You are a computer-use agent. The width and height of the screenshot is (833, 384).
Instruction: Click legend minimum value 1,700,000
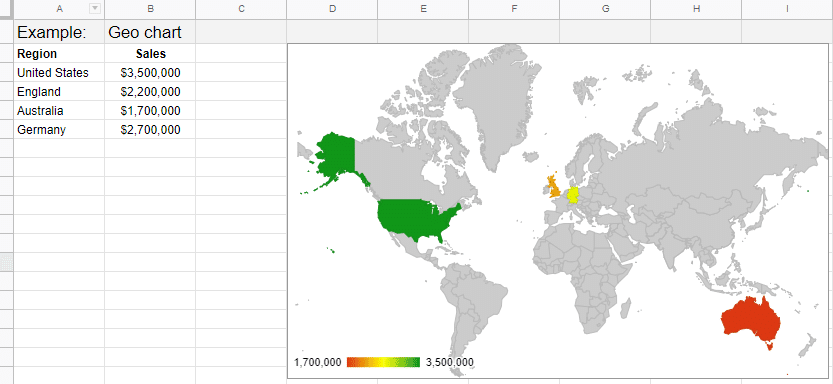[317, 362]
